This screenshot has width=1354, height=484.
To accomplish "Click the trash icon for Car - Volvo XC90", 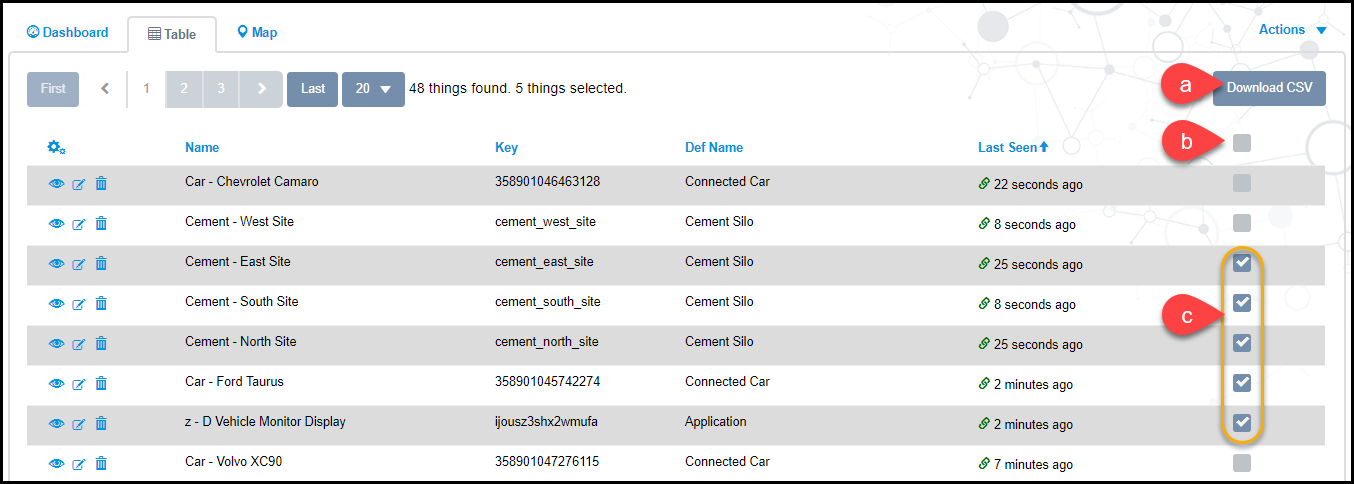I will [x=101, y=463].
